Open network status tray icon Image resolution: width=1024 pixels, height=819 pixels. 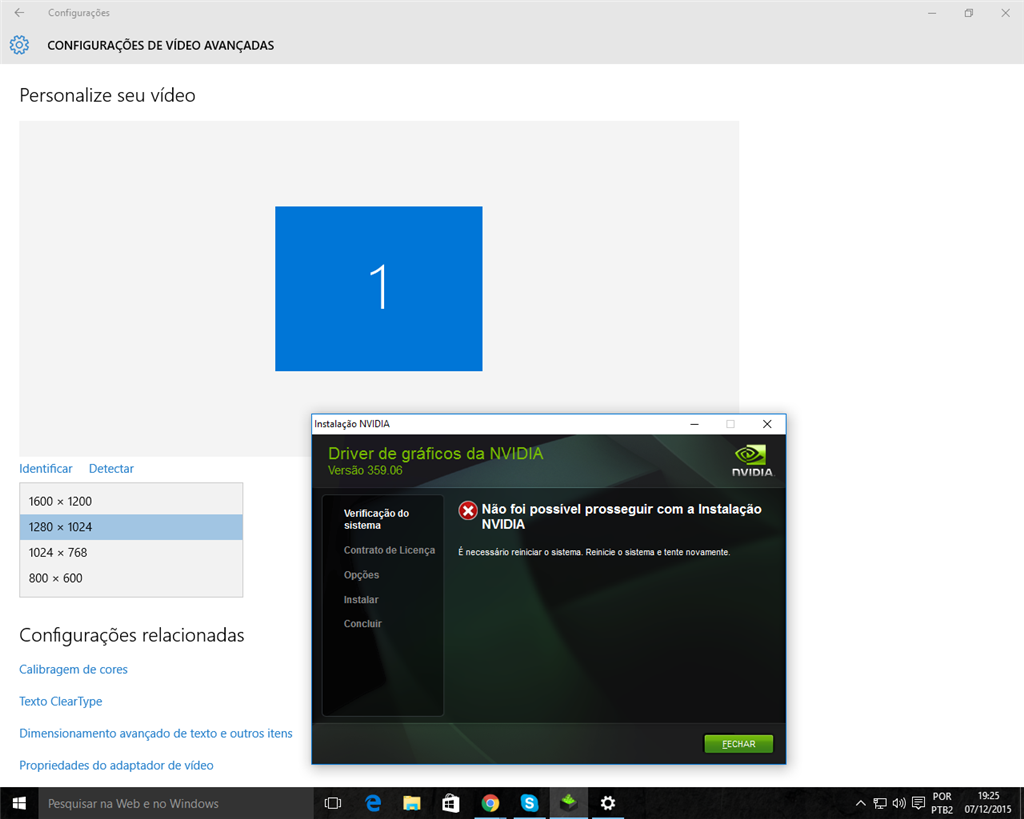pos(880,803)
